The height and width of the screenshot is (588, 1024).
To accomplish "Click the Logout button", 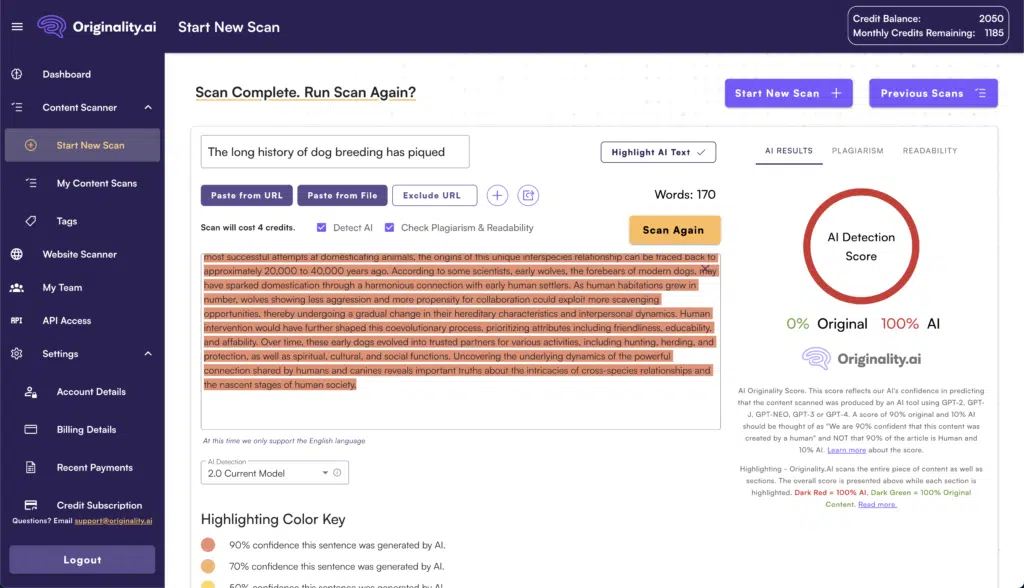I will click(82, 560).
